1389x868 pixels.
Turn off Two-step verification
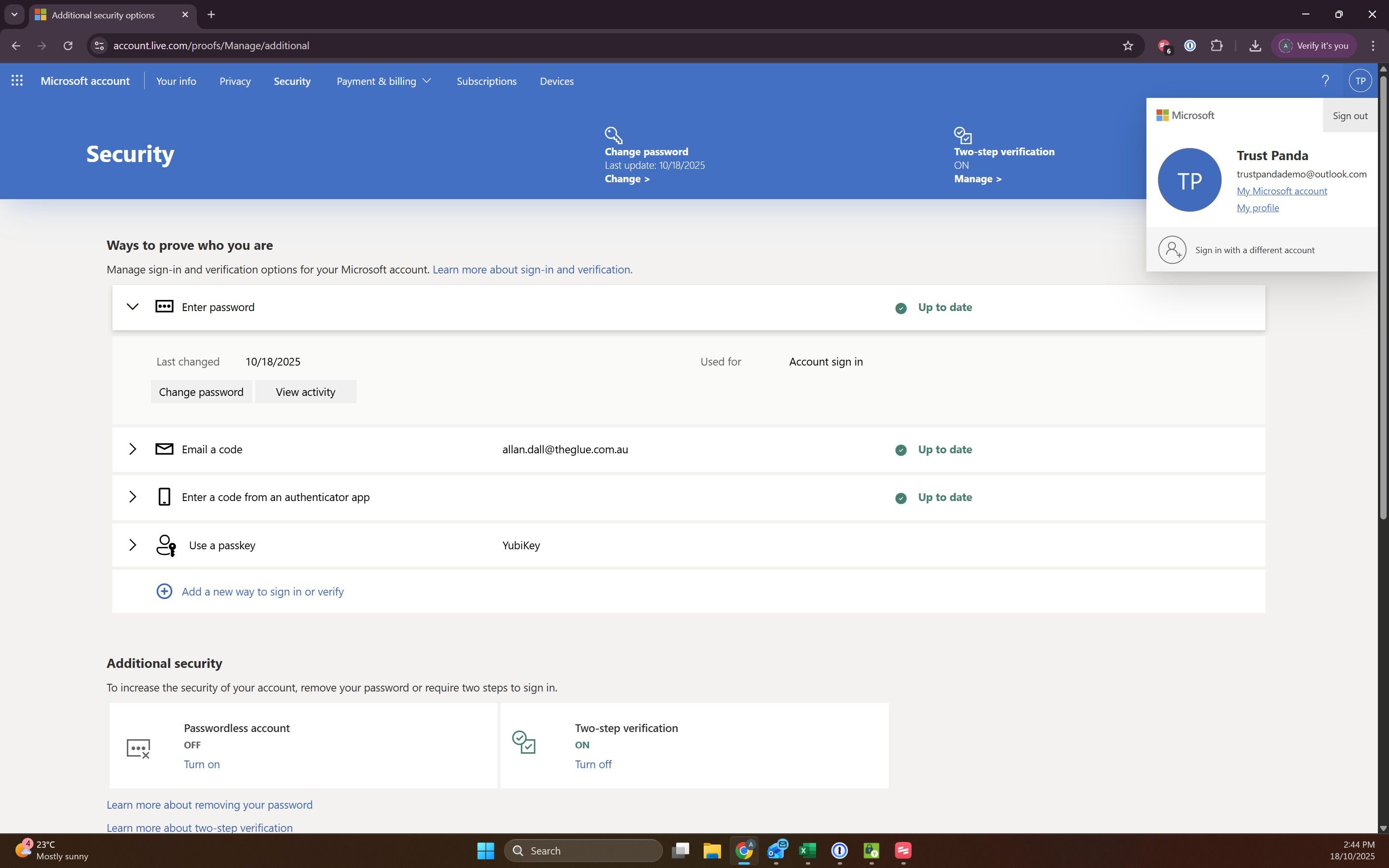[593, 764]
